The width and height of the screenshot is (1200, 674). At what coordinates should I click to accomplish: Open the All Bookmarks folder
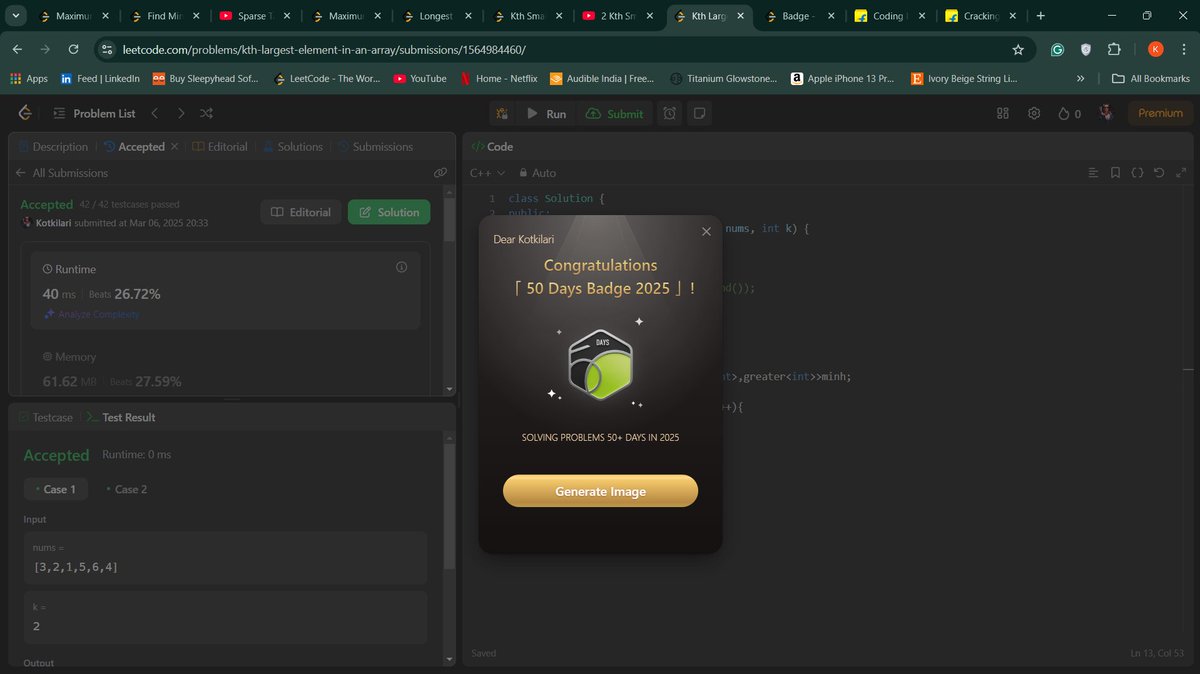(1151, 78)
